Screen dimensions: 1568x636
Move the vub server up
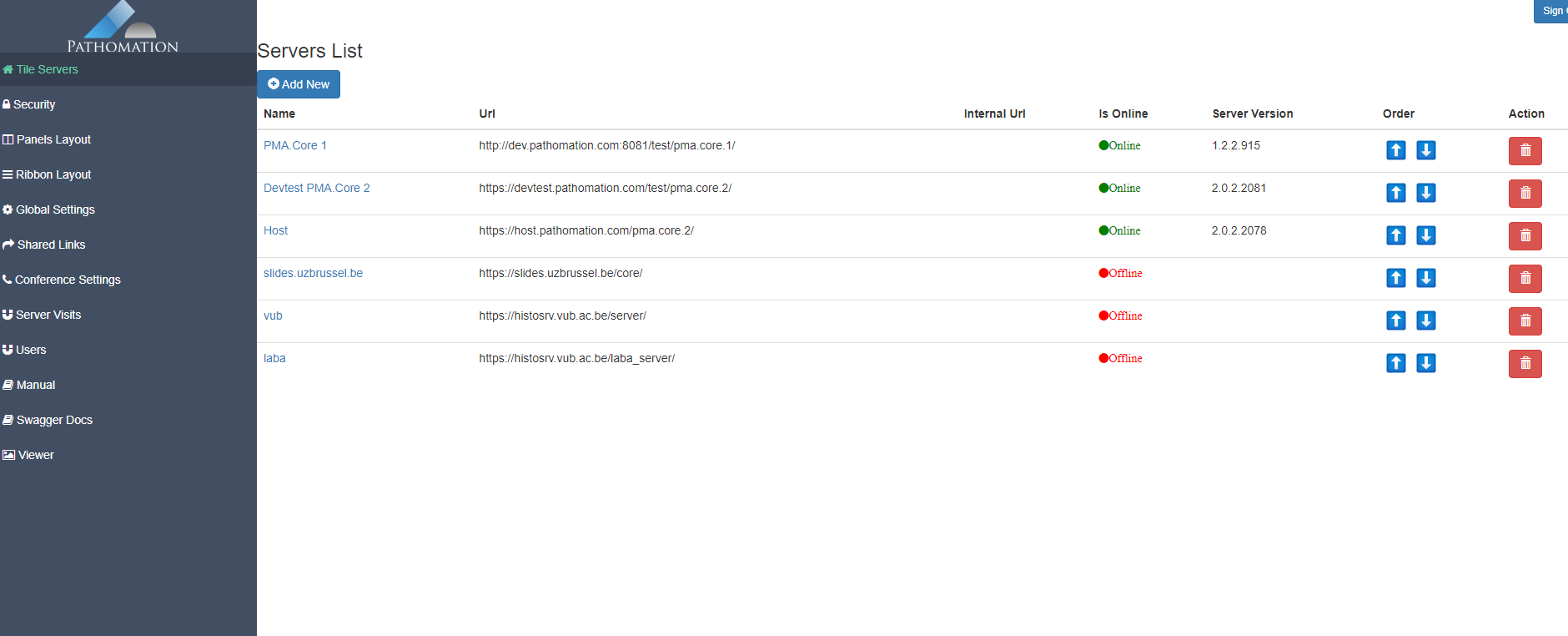point(1396,321)
